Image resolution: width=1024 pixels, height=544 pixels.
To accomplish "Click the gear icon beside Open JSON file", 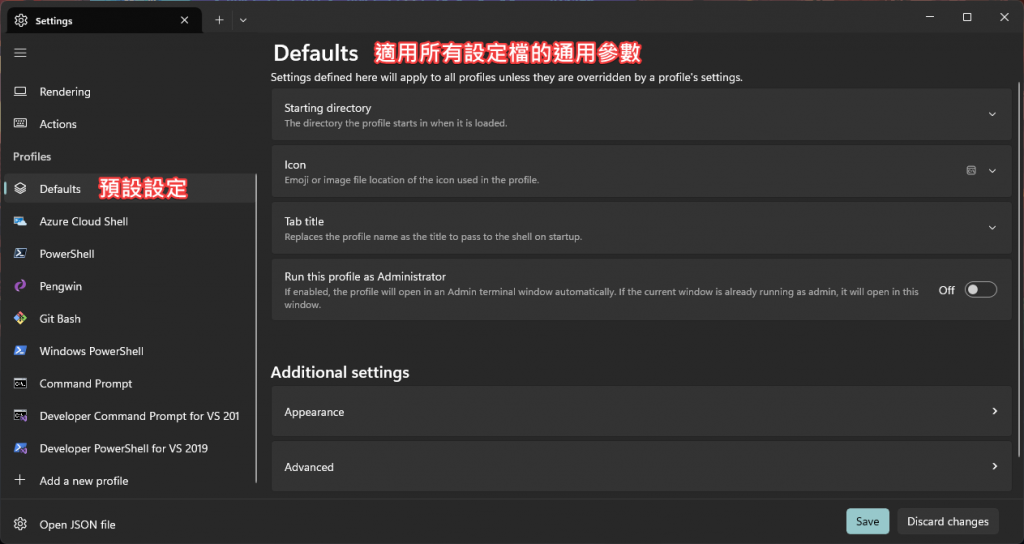I will (20, 524).
